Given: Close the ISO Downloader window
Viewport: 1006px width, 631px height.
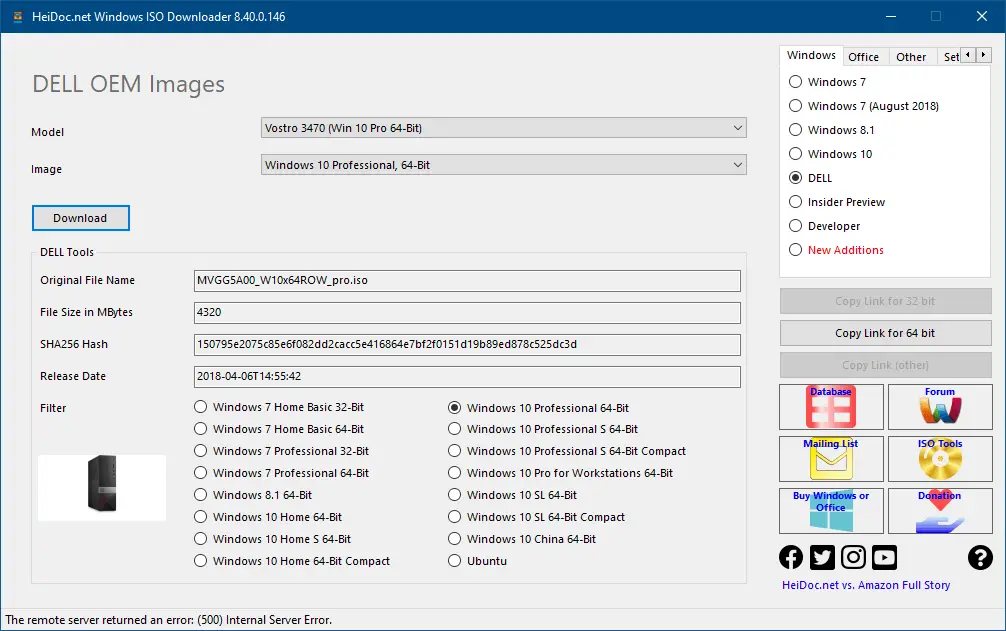Looking at the screenshot, I should click(x=982, y=17).
